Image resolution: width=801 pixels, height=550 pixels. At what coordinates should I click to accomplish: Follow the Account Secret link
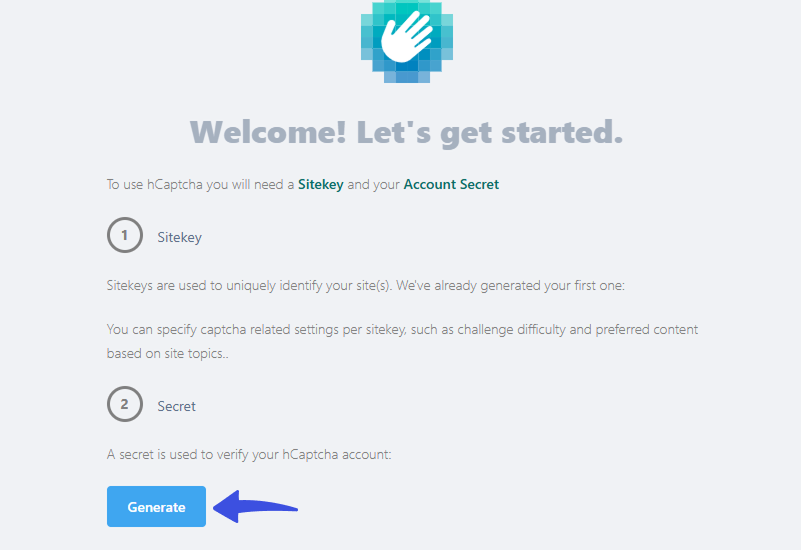(x=451, y=184)
